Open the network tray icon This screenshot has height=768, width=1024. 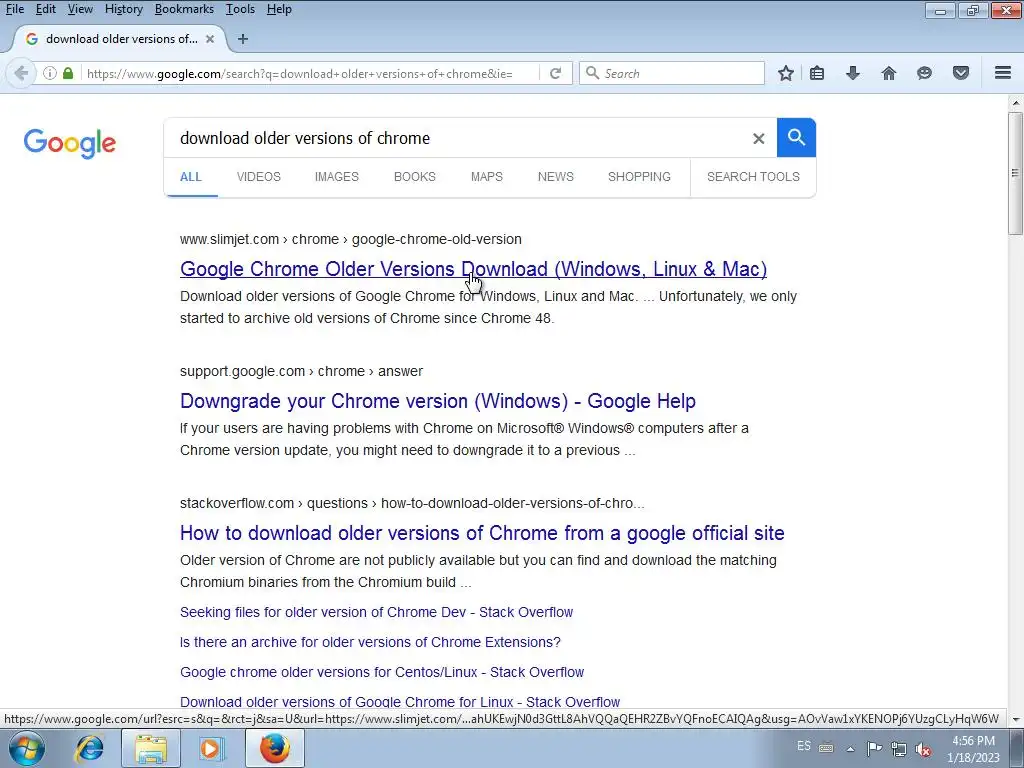click(899, 749)
